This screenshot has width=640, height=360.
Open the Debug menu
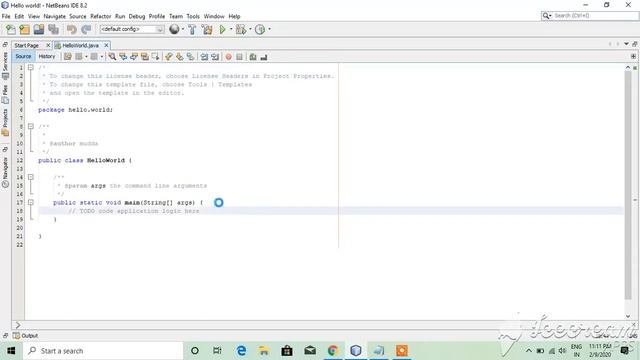(x=137, y=16)
